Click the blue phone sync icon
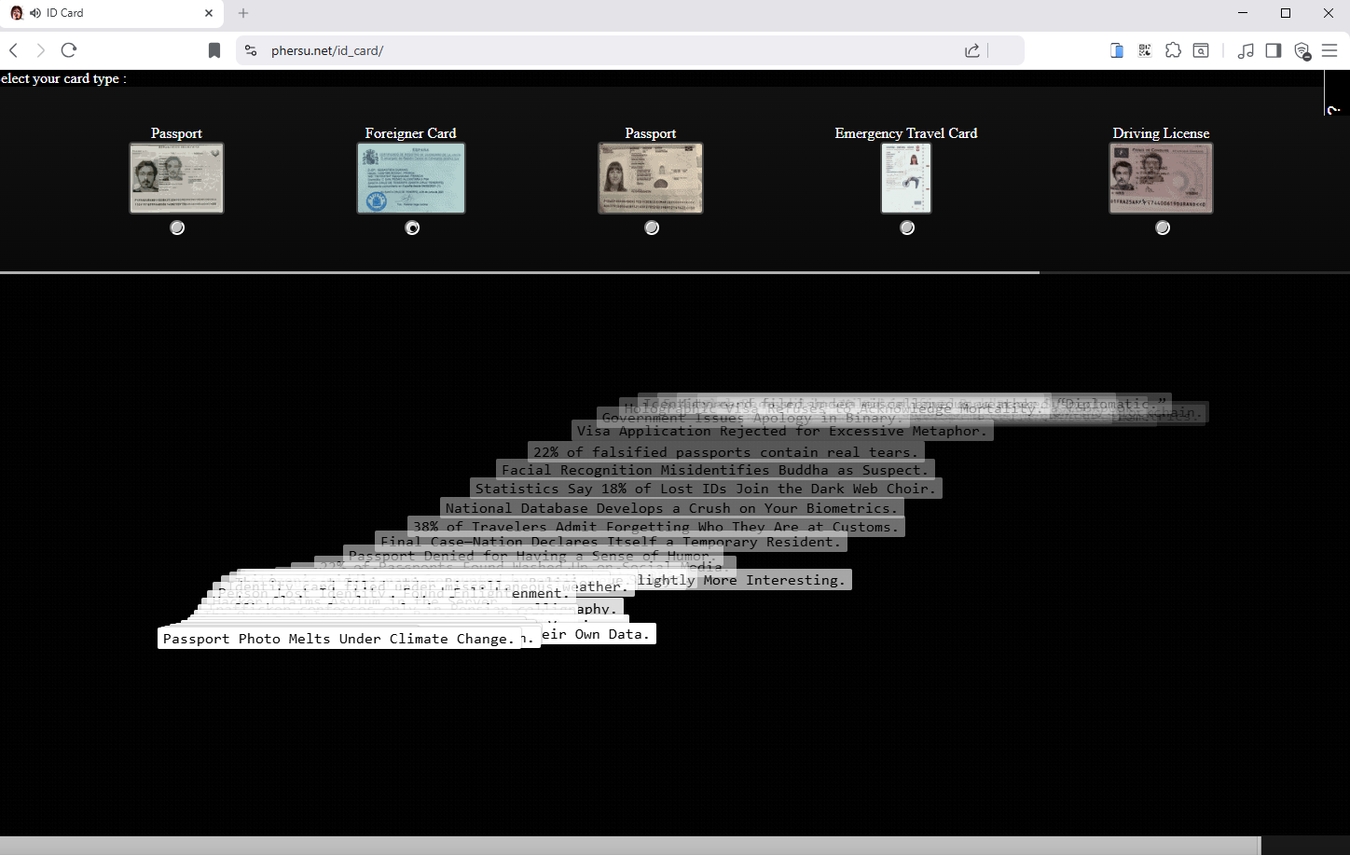The width and height of the screenshot is (1350, 855). coord(1116,50)
